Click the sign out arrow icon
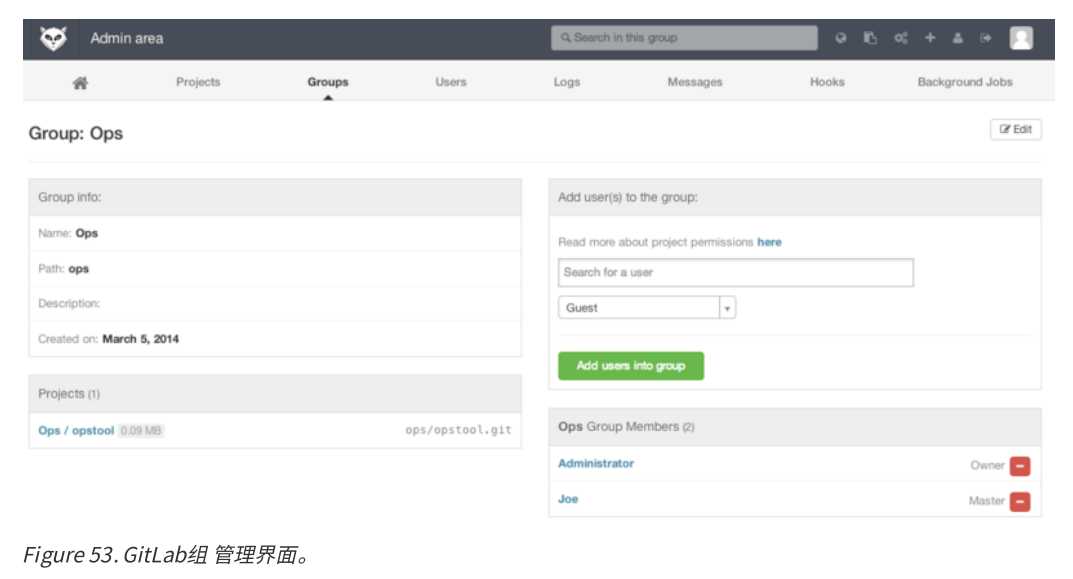 point(985,38)
